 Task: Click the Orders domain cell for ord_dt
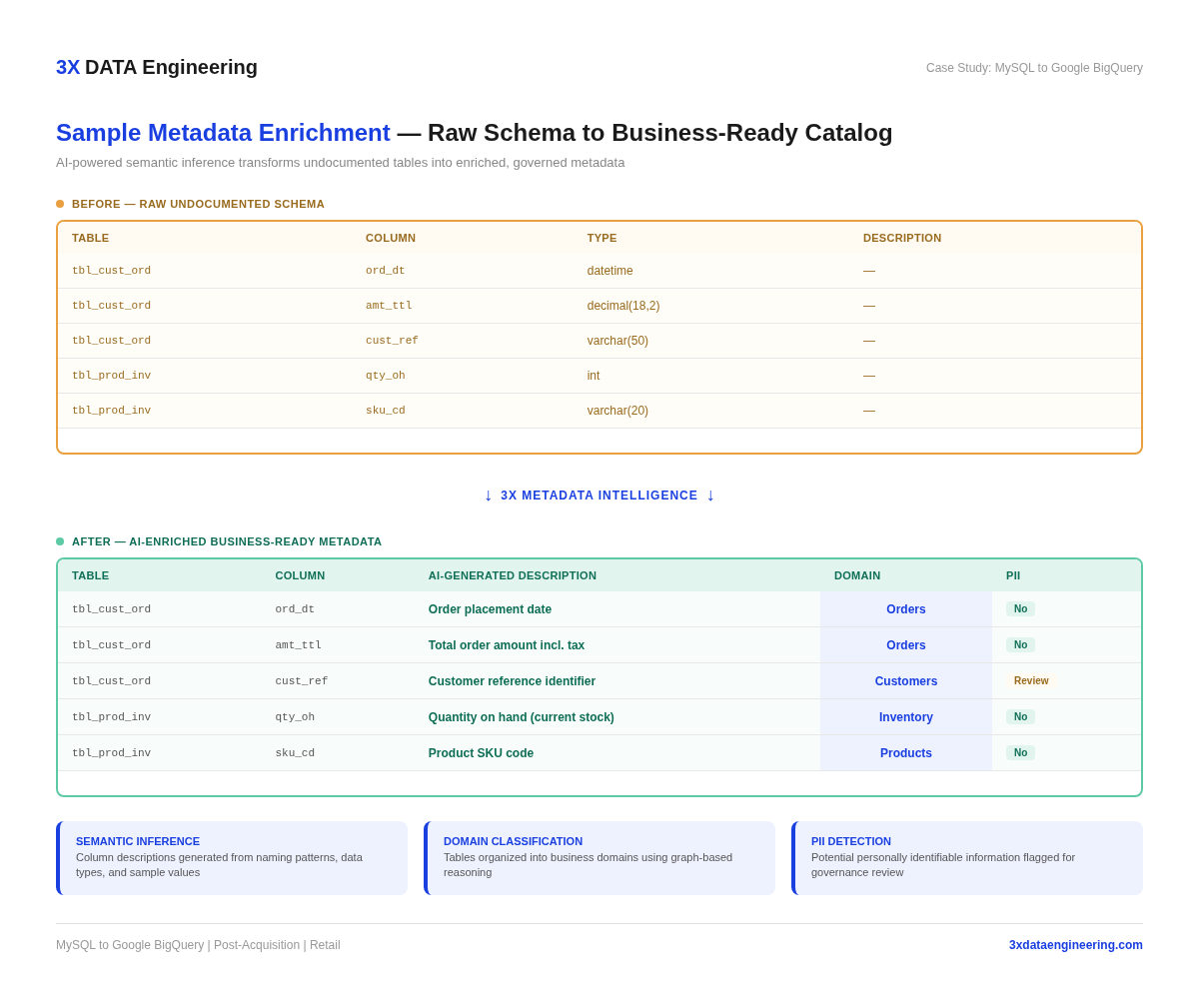coord(906,609)
